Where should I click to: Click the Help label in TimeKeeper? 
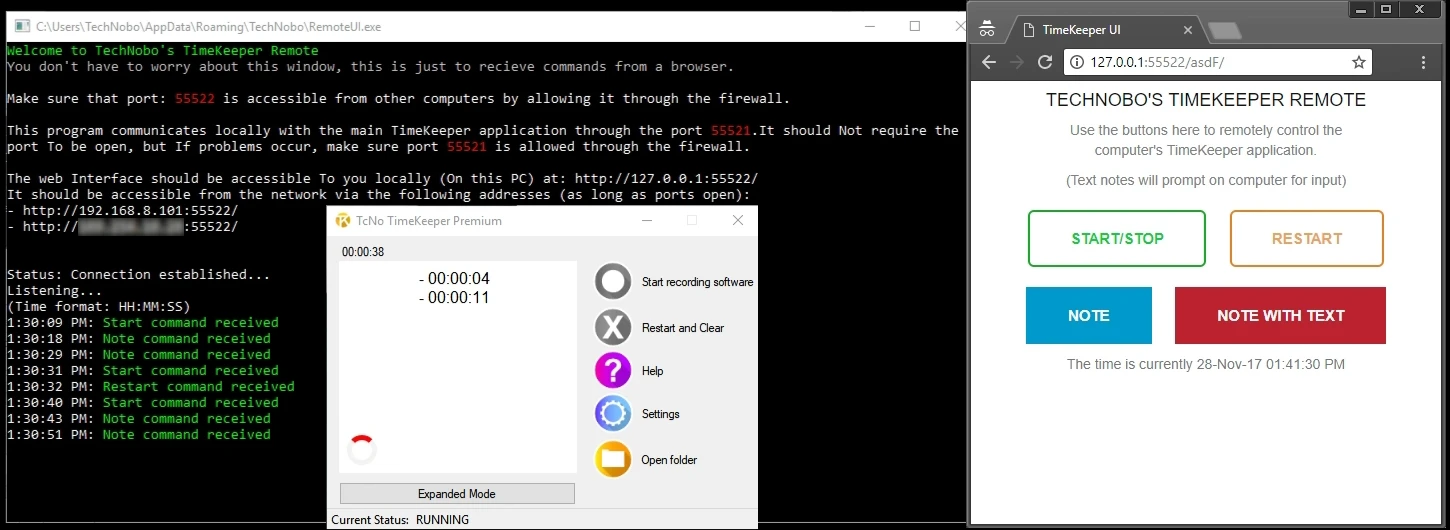(653, 371)
